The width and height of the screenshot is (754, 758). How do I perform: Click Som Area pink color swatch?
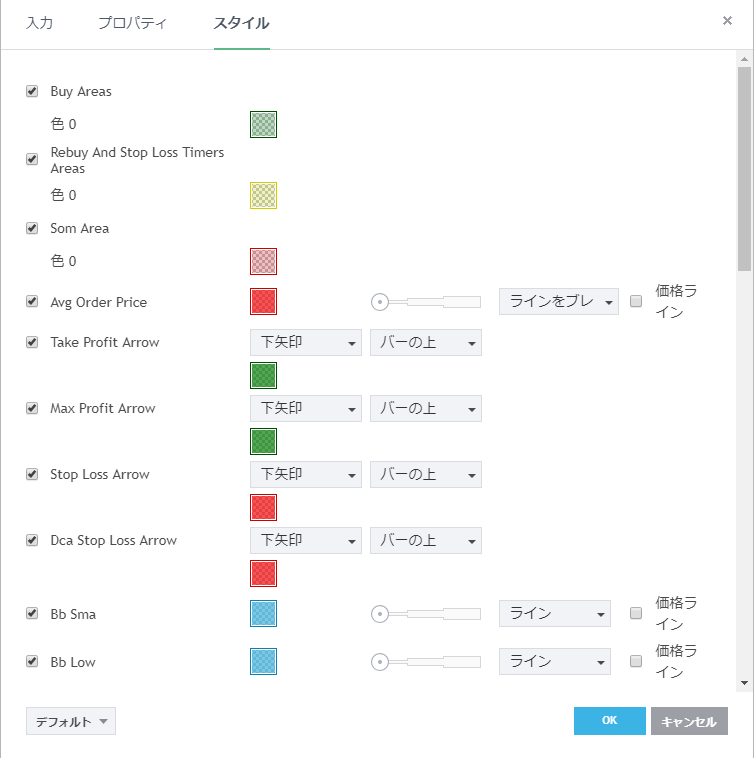(263, 261)
